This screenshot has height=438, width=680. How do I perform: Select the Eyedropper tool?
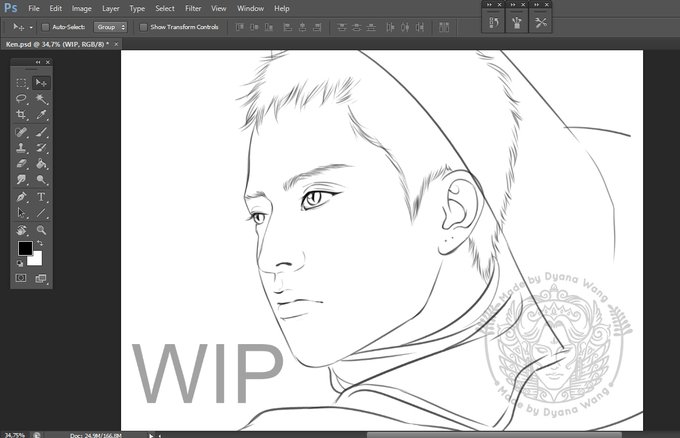pos(41,115)
